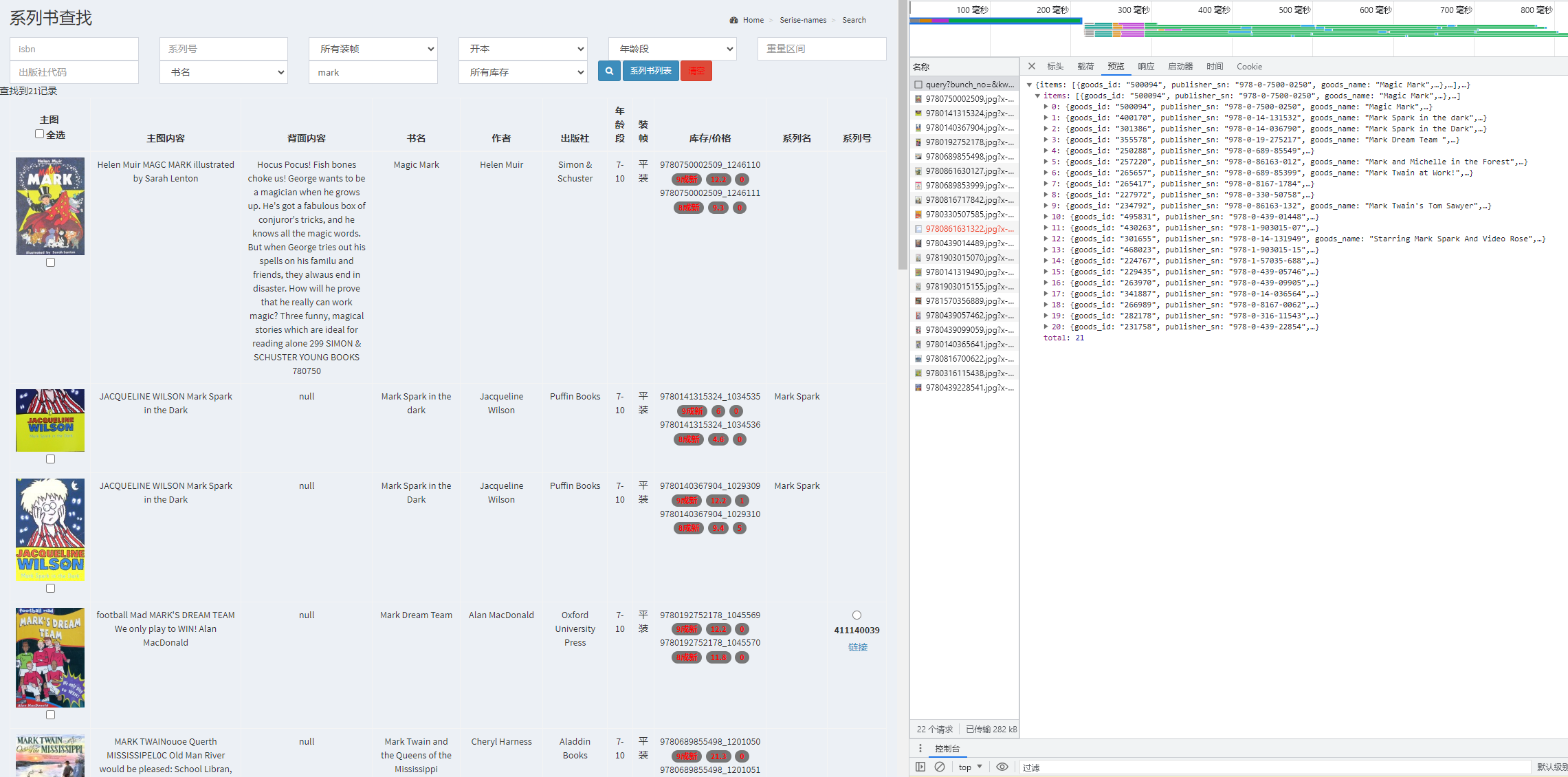Select request 9780141315324.jpg in network list
The height and width of the screenshot is (777, 1568).
(x=964, y=113)
